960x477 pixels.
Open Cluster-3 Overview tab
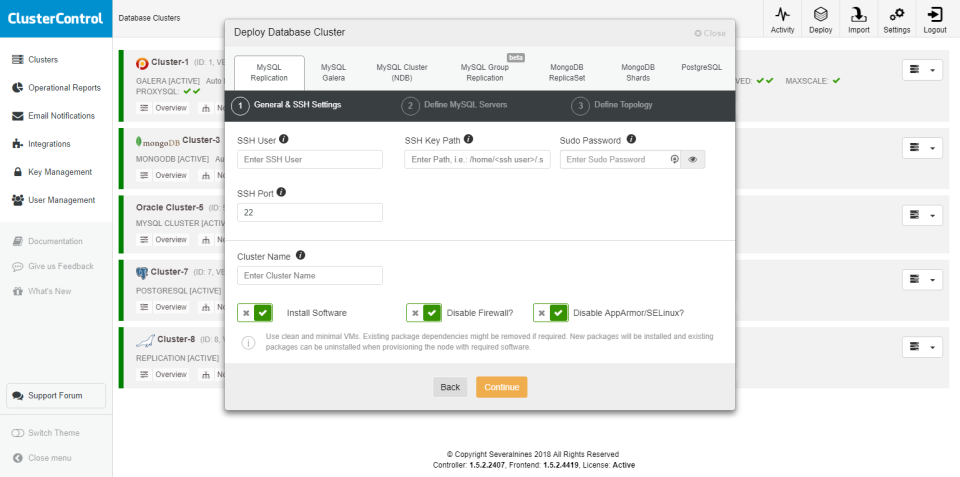[x=163, y=176]
